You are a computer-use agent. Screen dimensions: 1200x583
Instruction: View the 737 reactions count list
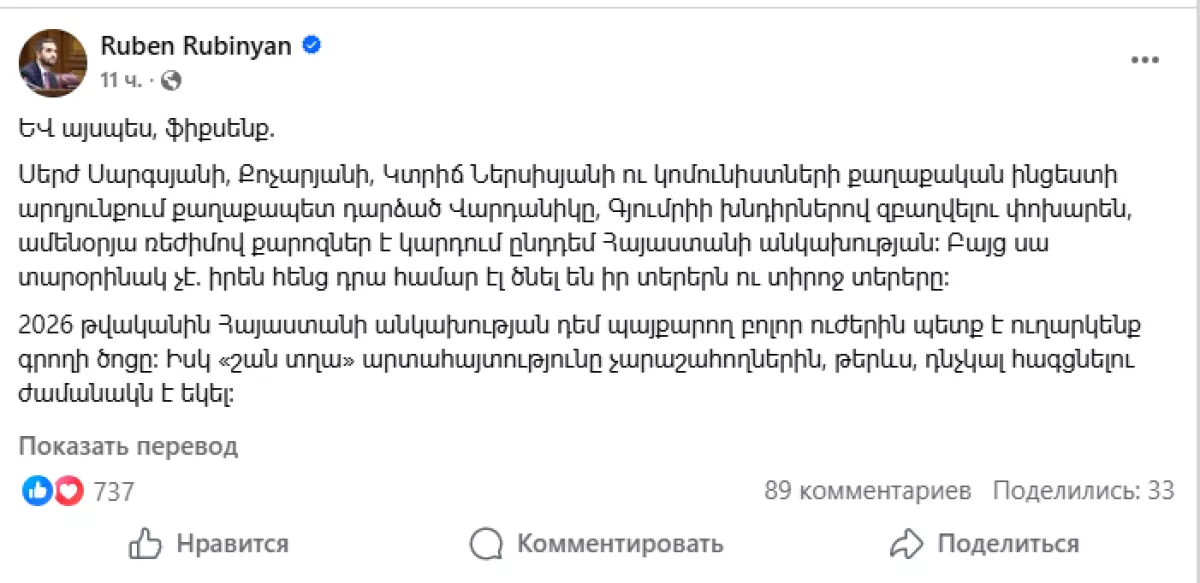(113, 491)
